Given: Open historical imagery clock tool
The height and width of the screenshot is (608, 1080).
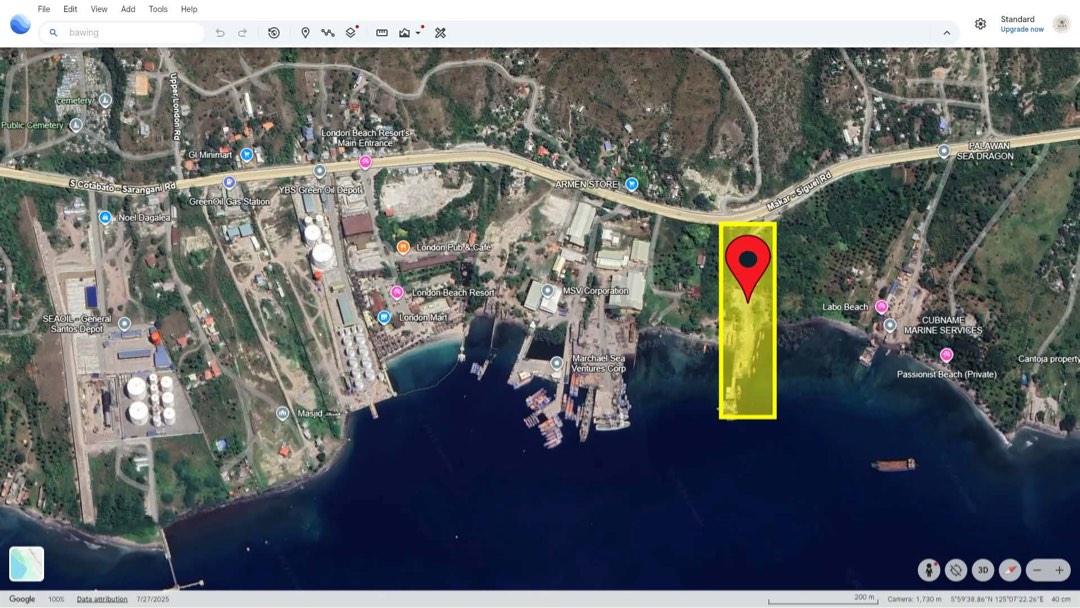Looking at the screenshot, I should coord(273,32).
